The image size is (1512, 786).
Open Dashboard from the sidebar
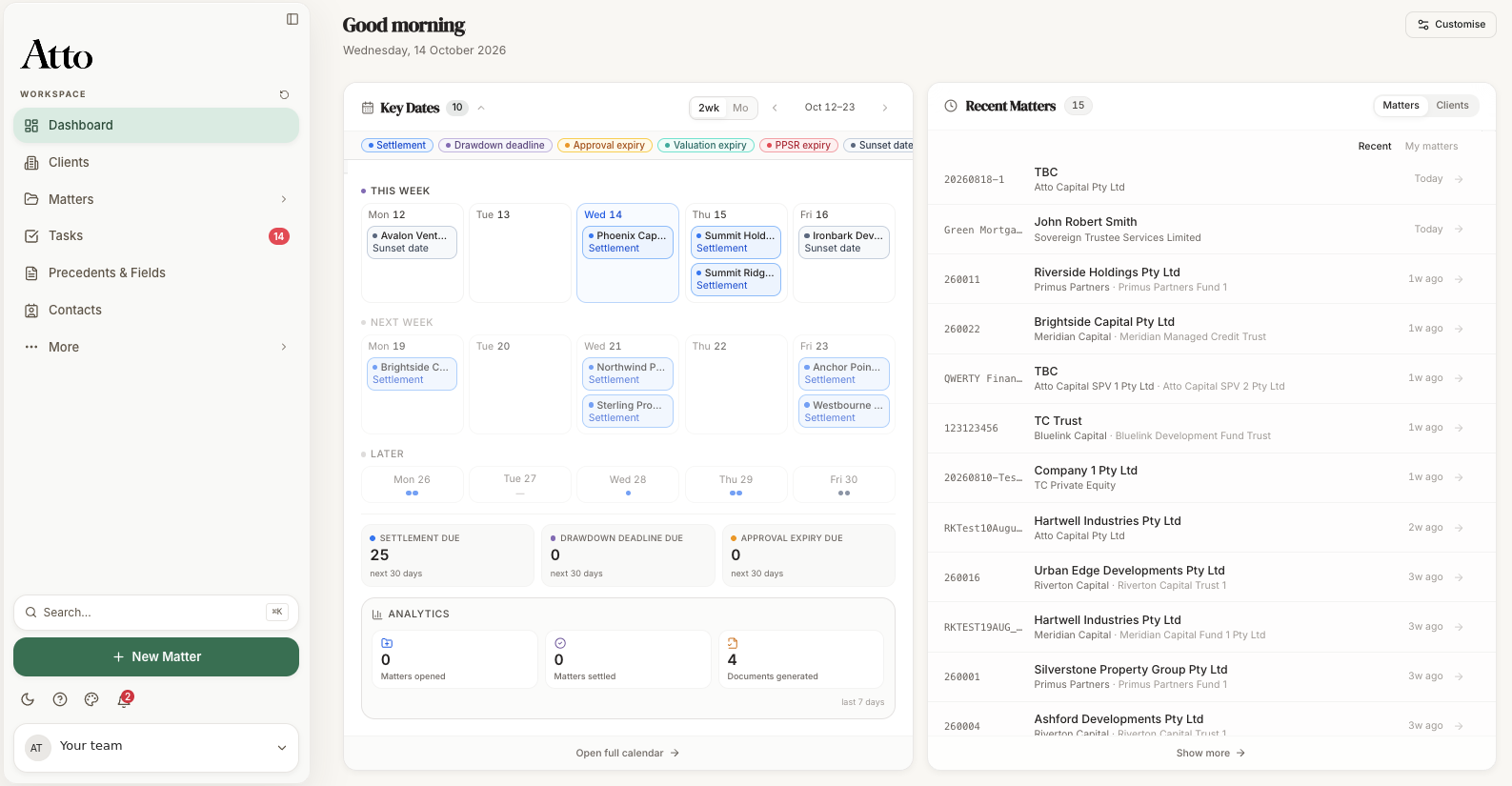pos(156,125)
